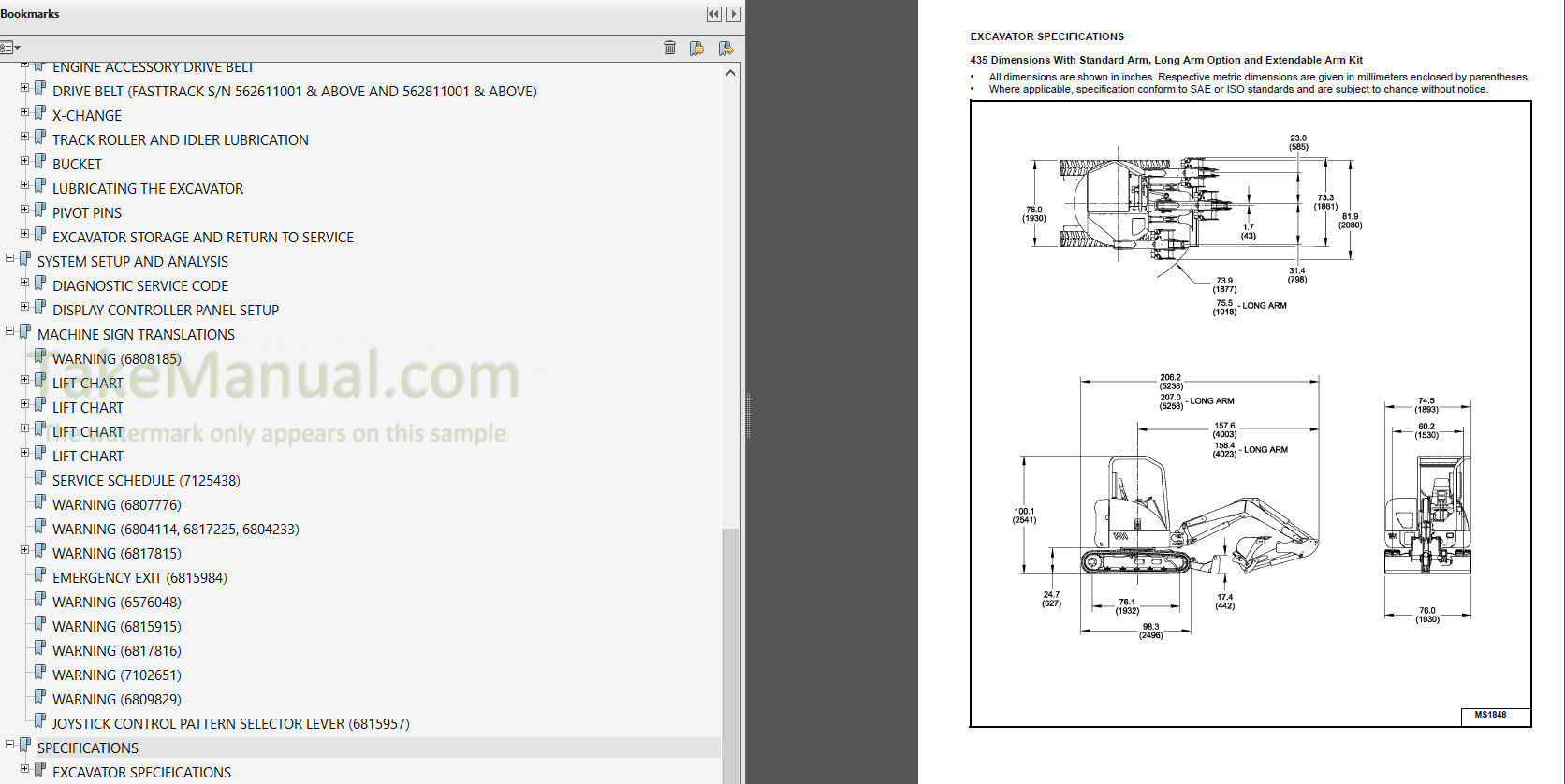The height and width of the screenshot is (784, 1565).
Task: Expand the EXCAVATOR SPECIFICATIONS bookmark
Action: (x=25, y=769)
